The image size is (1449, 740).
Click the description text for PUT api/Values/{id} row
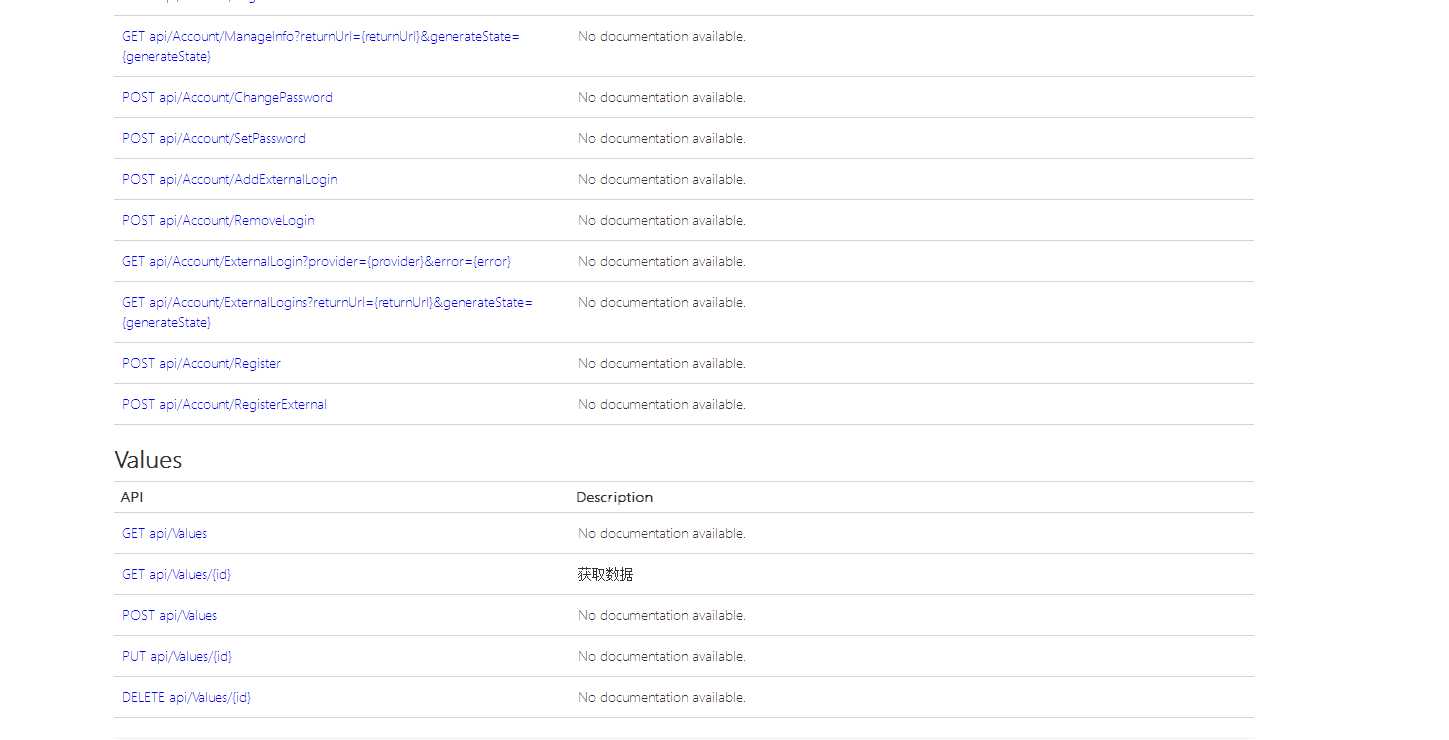click(x=661, y=656)
